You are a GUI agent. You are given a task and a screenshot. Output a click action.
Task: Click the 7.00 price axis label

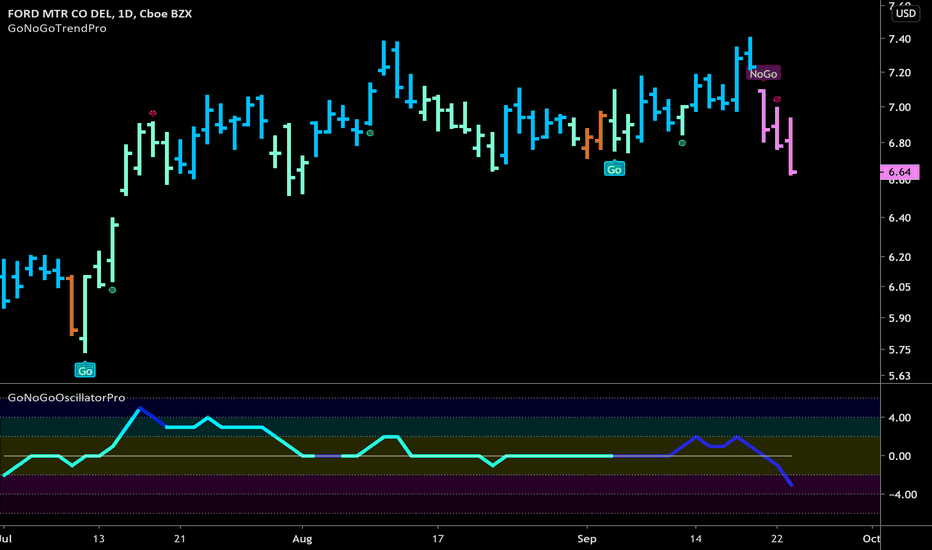(899, 108)
